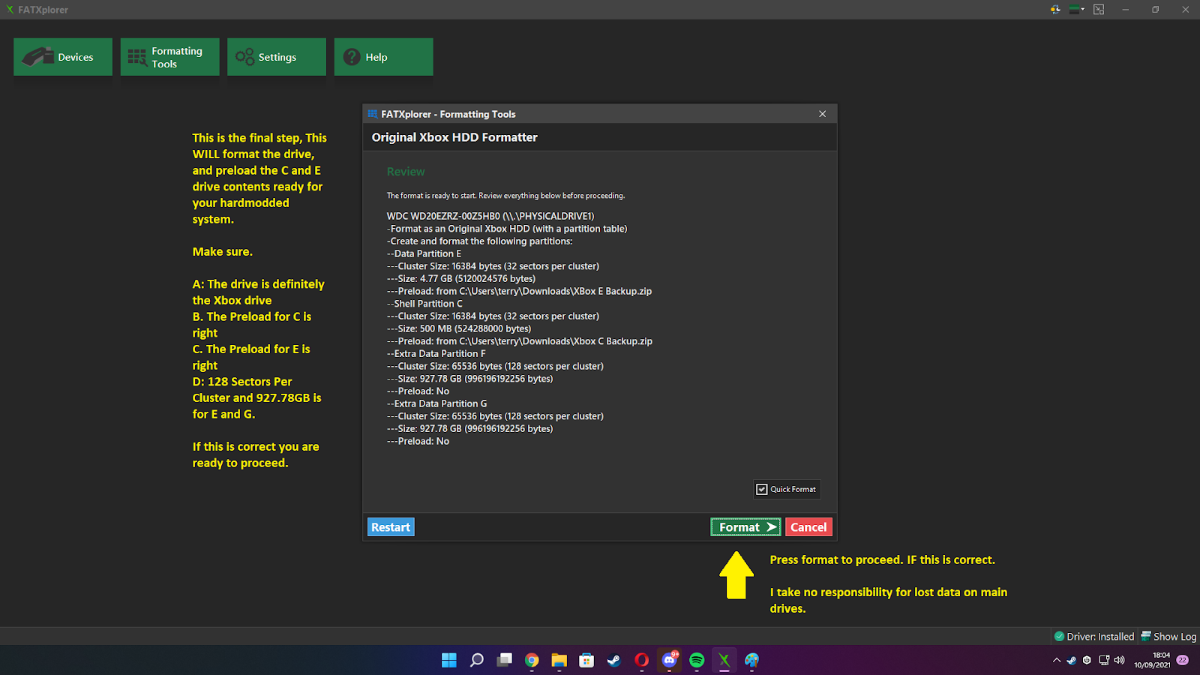
Task: Open the Paint app from taskbar
Action: 752,660
